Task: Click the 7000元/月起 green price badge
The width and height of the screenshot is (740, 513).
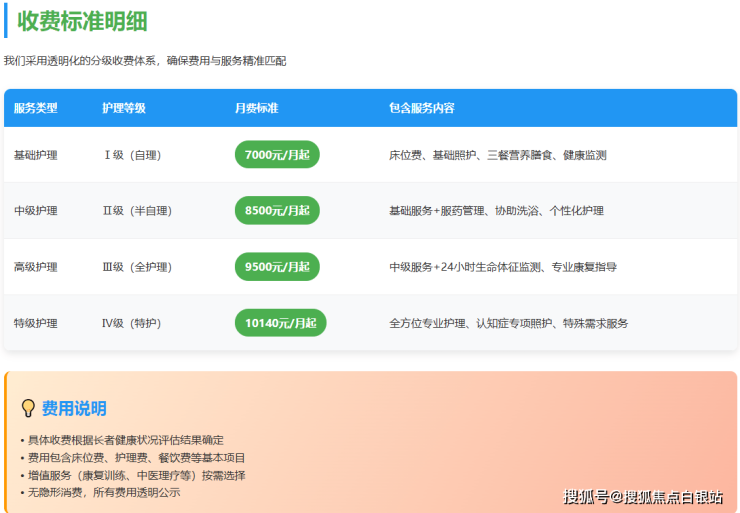Action: [x=277, y=155]
